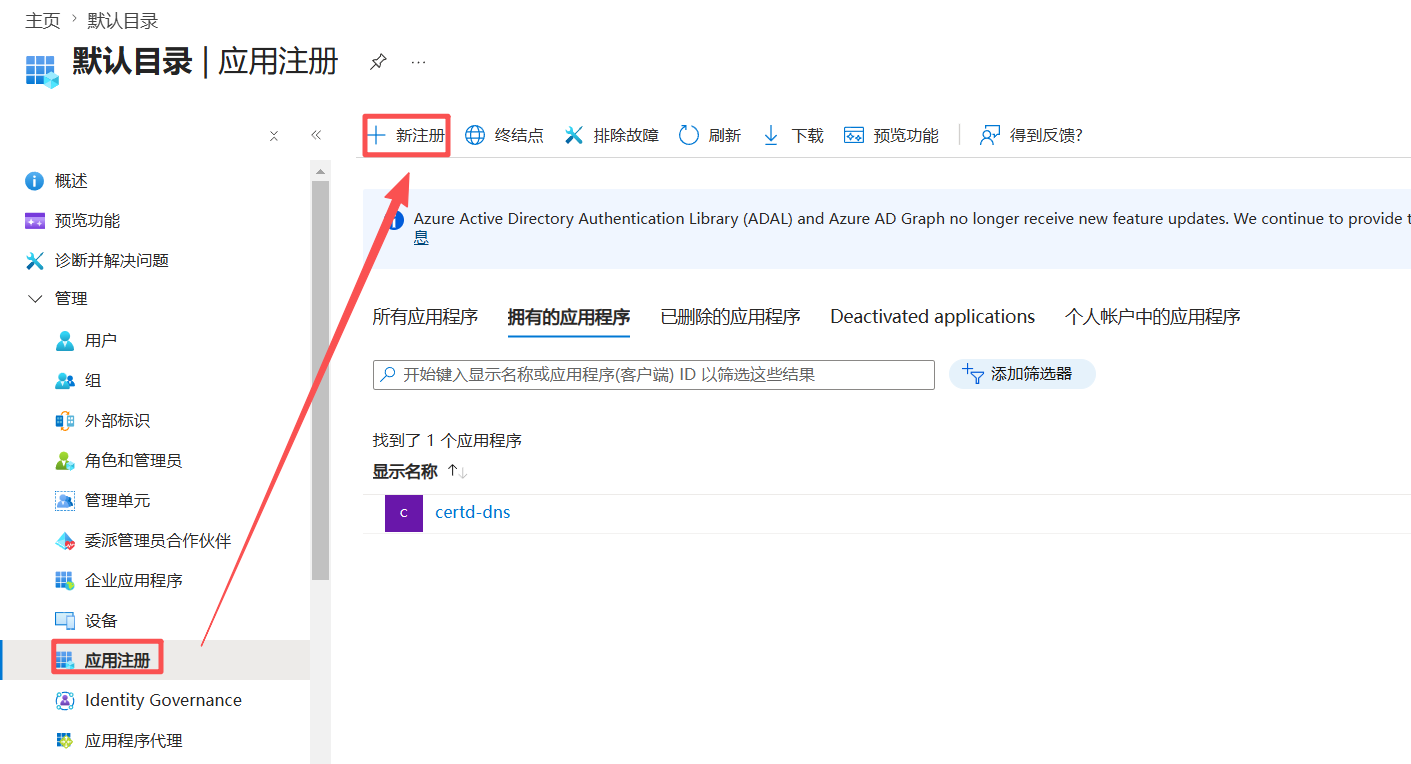Screen dimensions: 1411x764
Task: Open the more options ellipsis menu
Action: (x=418, y=62)
